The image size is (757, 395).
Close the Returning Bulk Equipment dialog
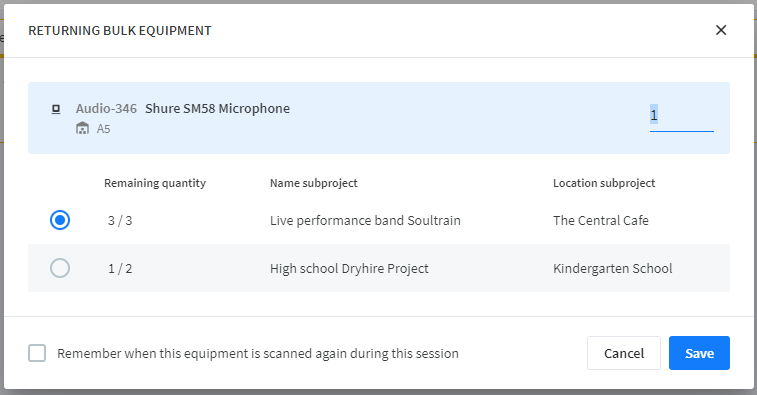tap(721, 30)
